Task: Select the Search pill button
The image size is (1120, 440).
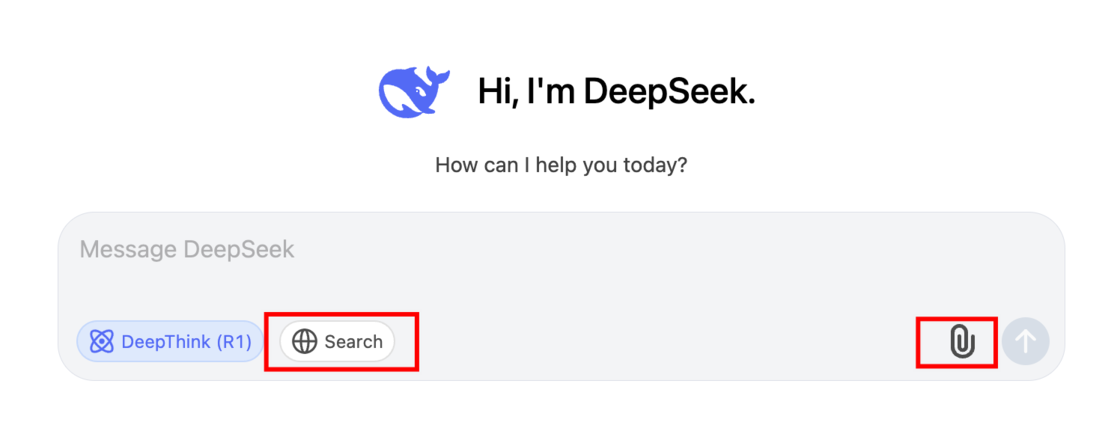Action: pyautogui.click(x=337, y=341)
